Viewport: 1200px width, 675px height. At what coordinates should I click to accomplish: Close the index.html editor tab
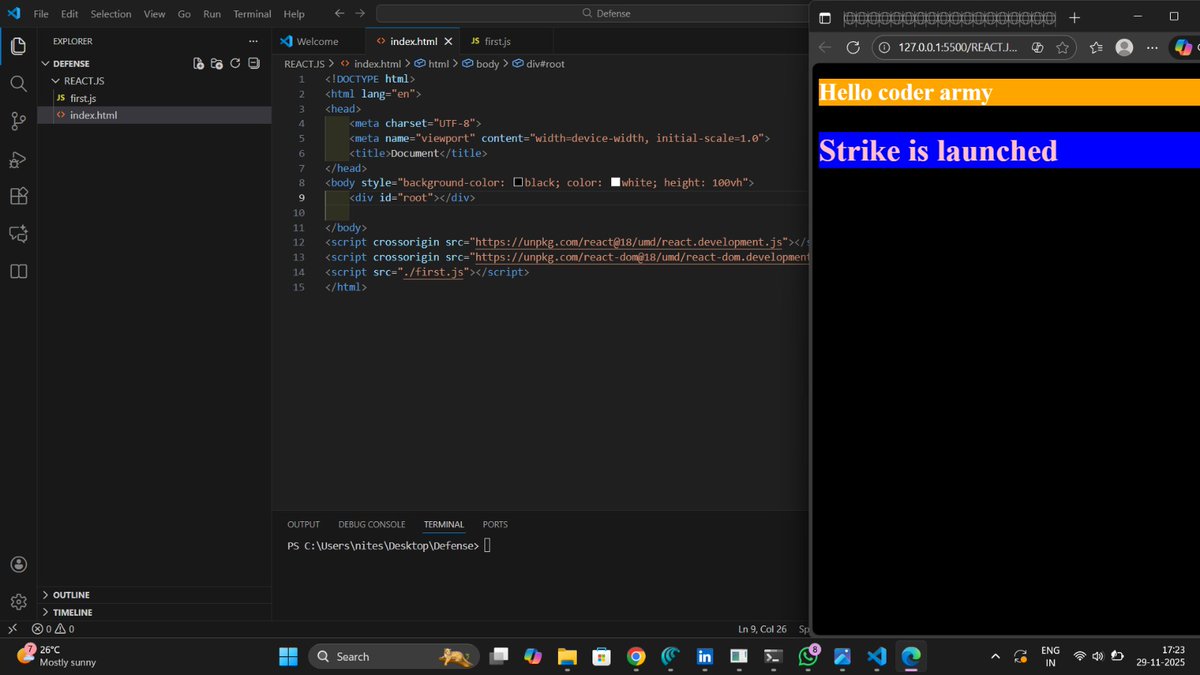[x=448, y=41]
